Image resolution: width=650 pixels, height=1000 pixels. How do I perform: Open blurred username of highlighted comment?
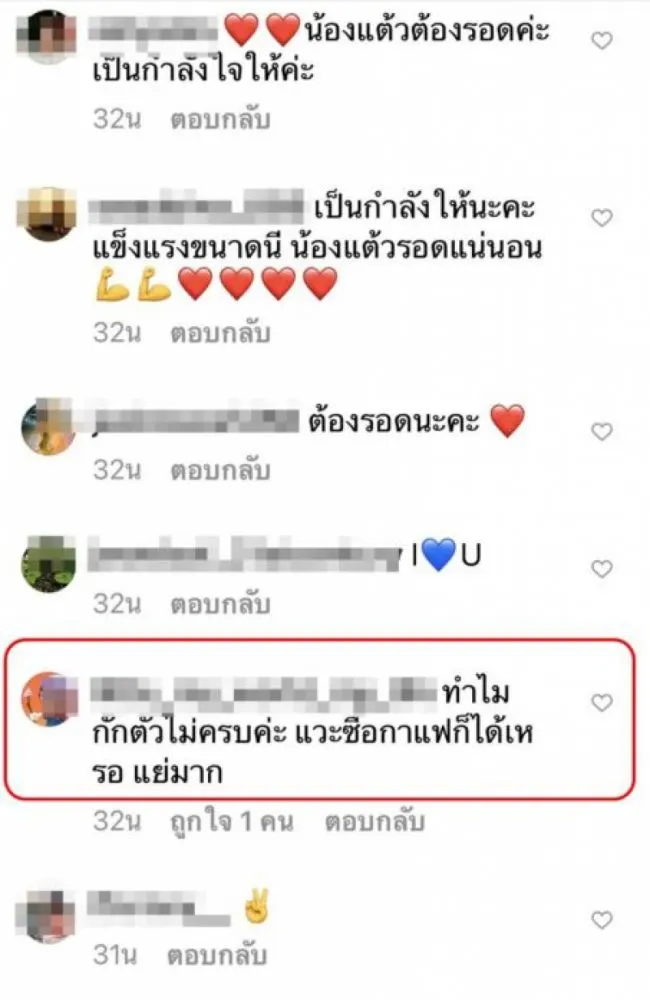coord(263,694)
